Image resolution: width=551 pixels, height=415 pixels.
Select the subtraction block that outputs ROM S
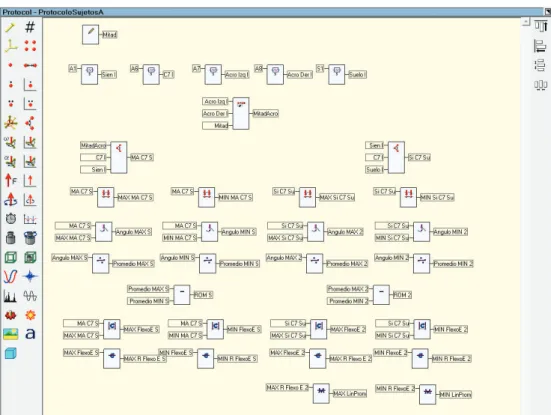(182, 295)
